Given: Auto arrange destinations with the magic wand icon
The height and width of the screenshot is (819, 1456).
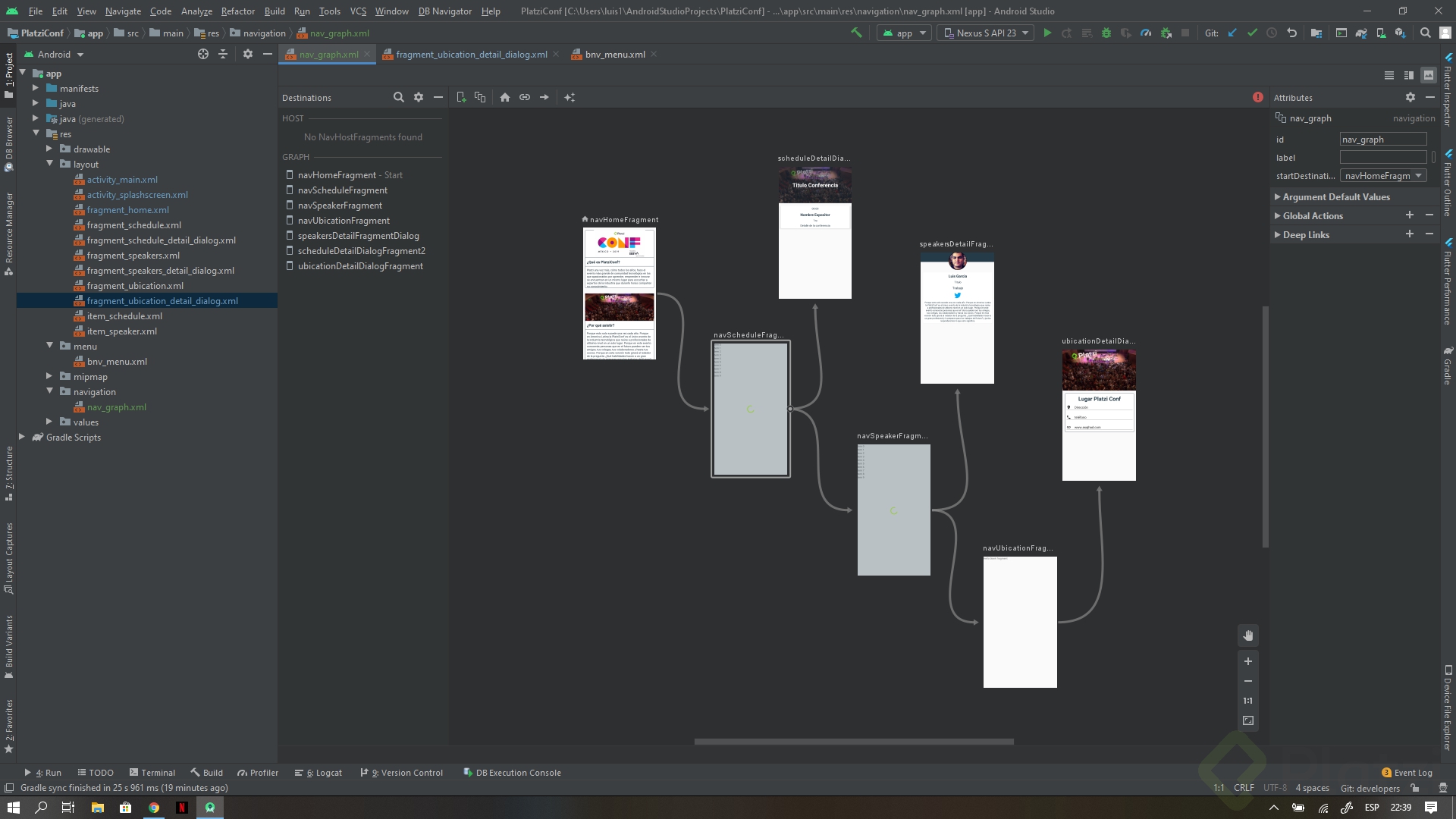Looking at the screenshot, I should (570, 97).
